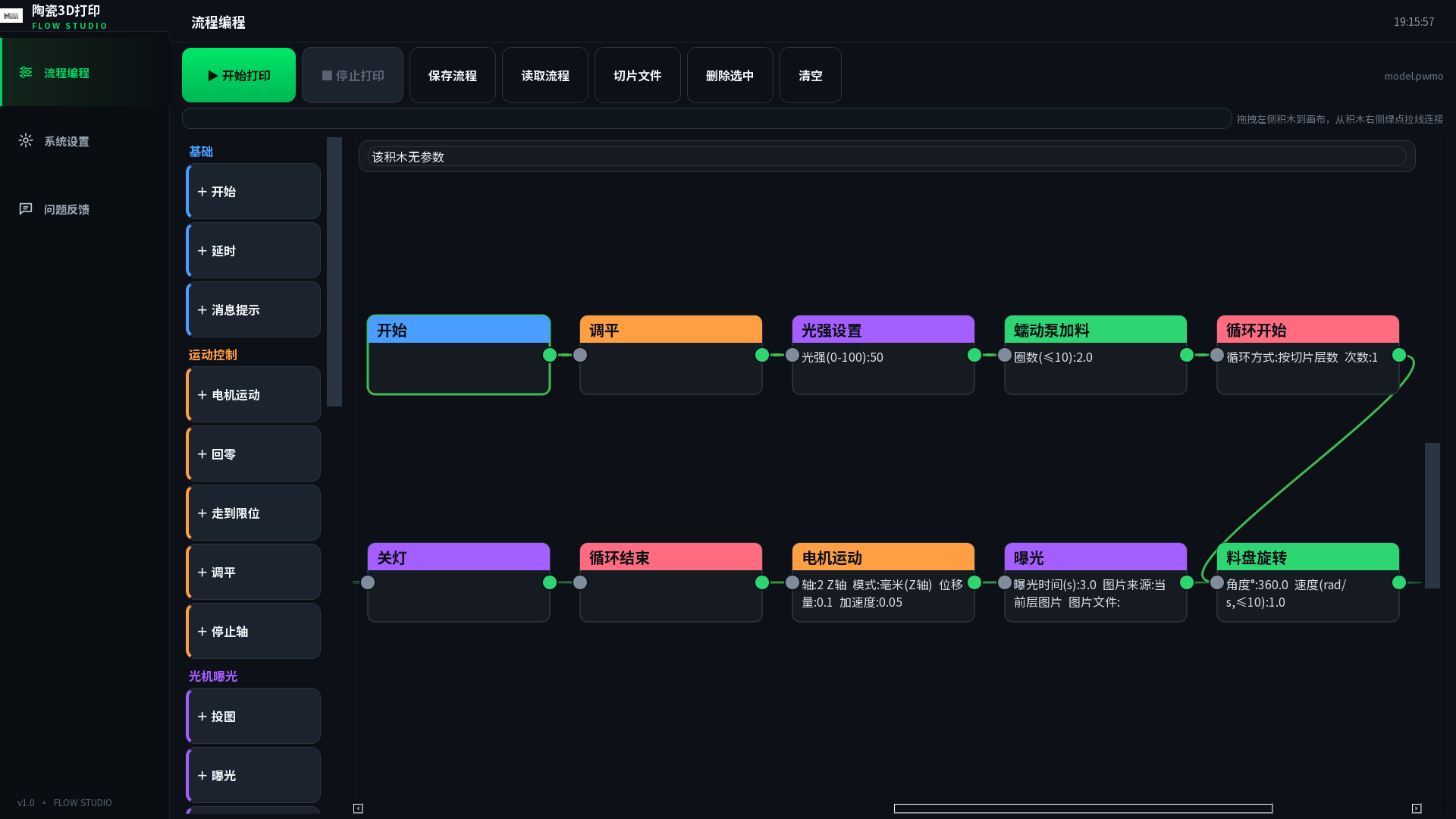Click the canvas vertical scrollbar handle
Image resolution: width=1456 pixels, height=819 pixels.
point(1432,516)
